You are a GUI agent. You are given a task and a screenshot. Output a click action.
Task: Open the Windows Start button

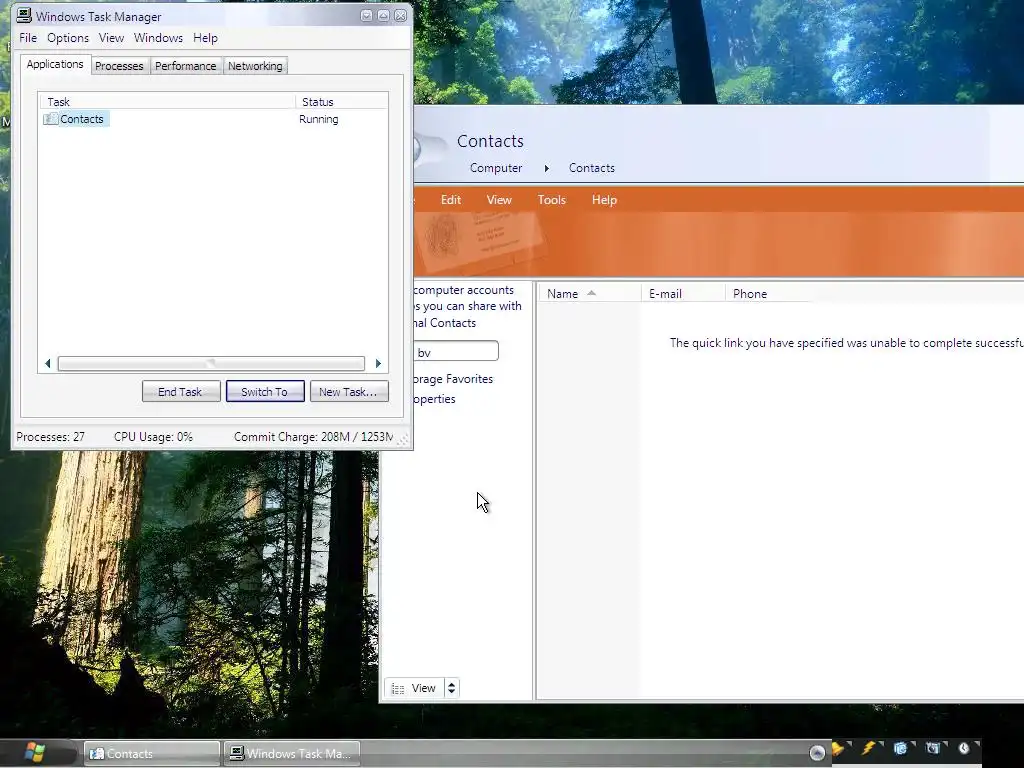tap(33, 752)
